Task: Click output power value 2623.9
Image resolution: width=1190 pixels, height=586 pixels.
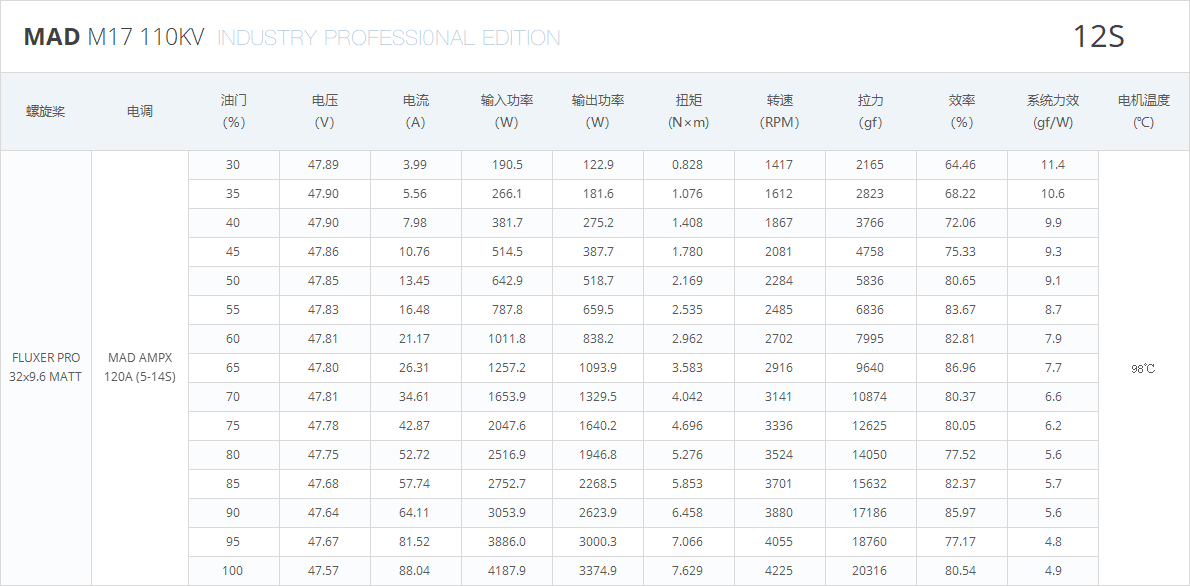Action: pyautogui.click(x=597, y=513)
